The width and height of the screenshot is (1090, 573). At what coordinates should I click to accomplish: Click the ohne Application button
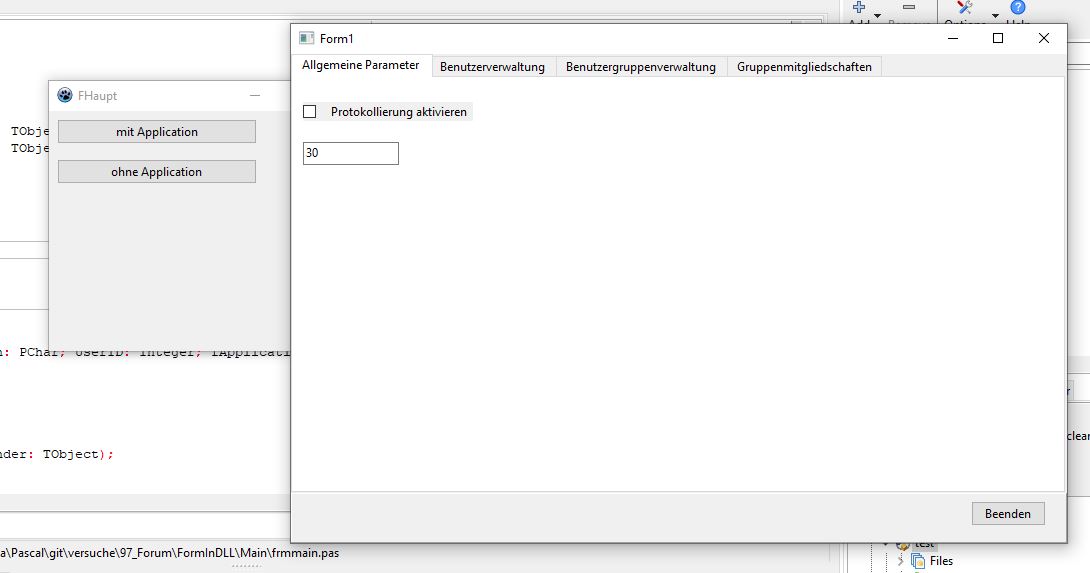click(x=157, y=172)
